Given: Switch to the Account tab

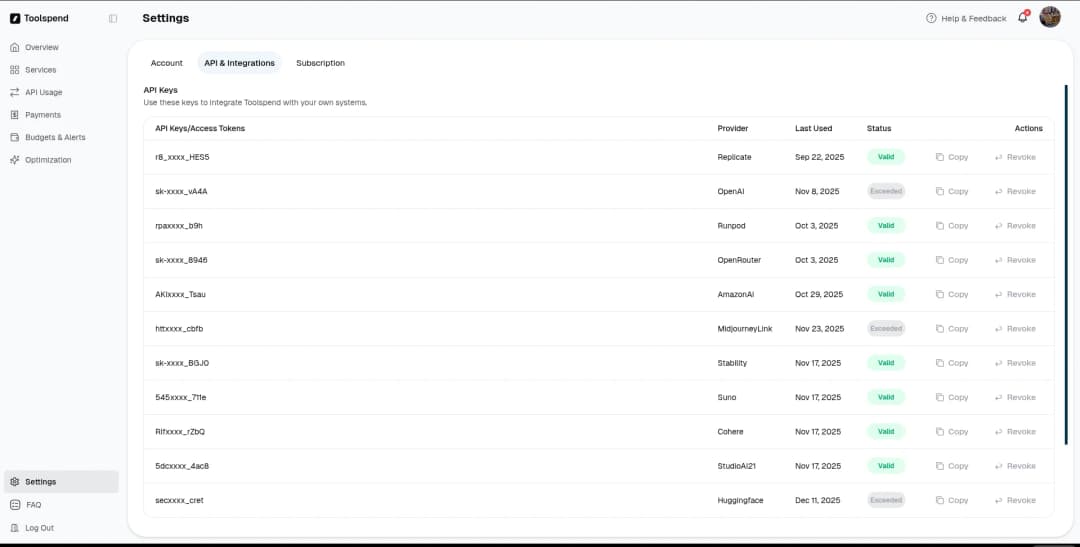Looking at the screenshot, I should [x=167, y=63].
